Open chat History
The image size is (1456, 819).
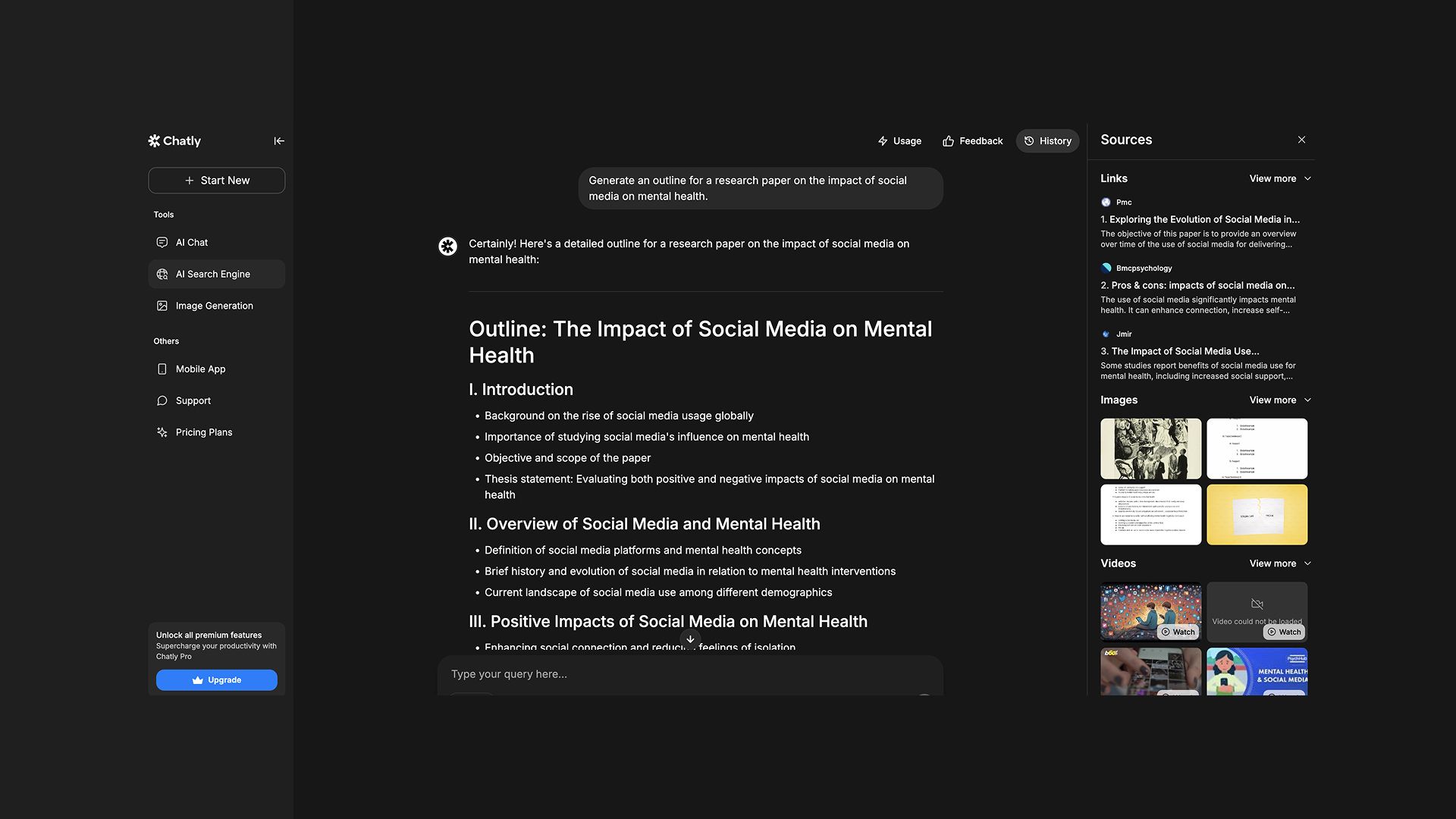pos(1047,141)
